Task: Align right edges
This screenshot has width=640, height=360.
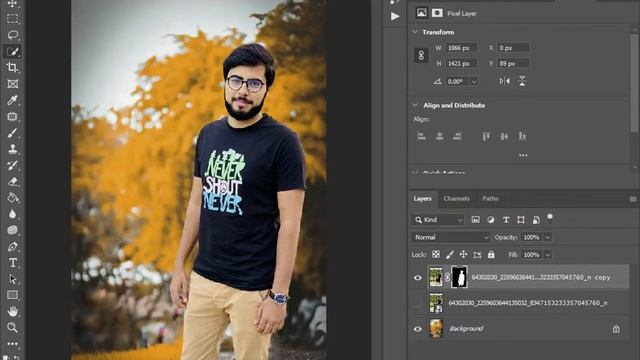Action: [457, 136]
